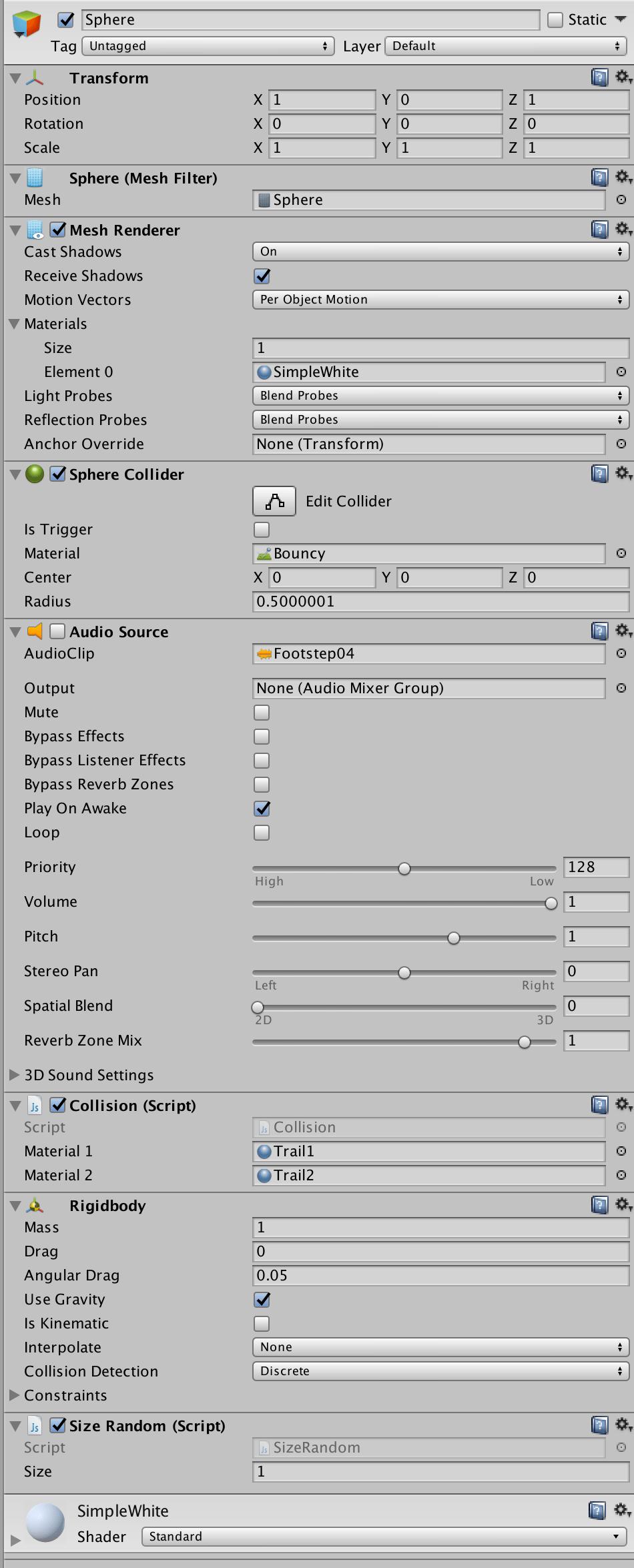
Task: Open Mesh Renderer gear settings
Action: 623,229
